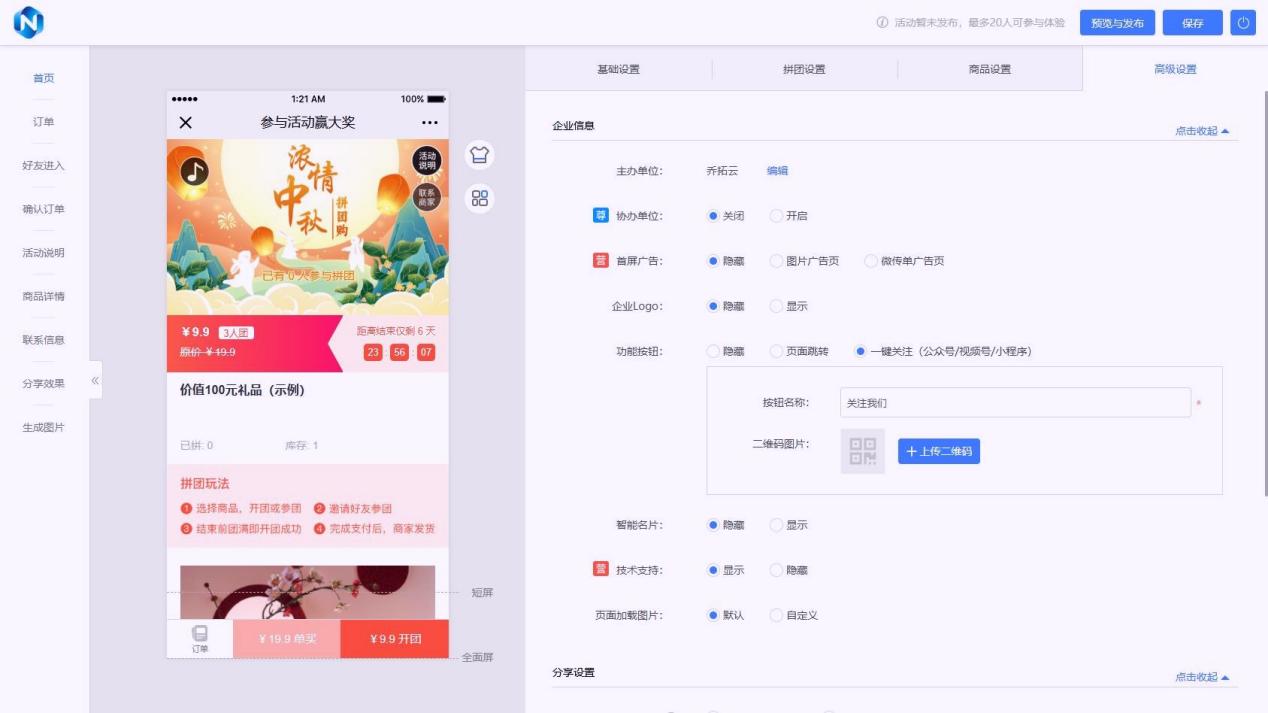Viewport: 1268px width, 713px height.
Task: Select 图片广告页 for 首屏广告
Action: (777, 261)
